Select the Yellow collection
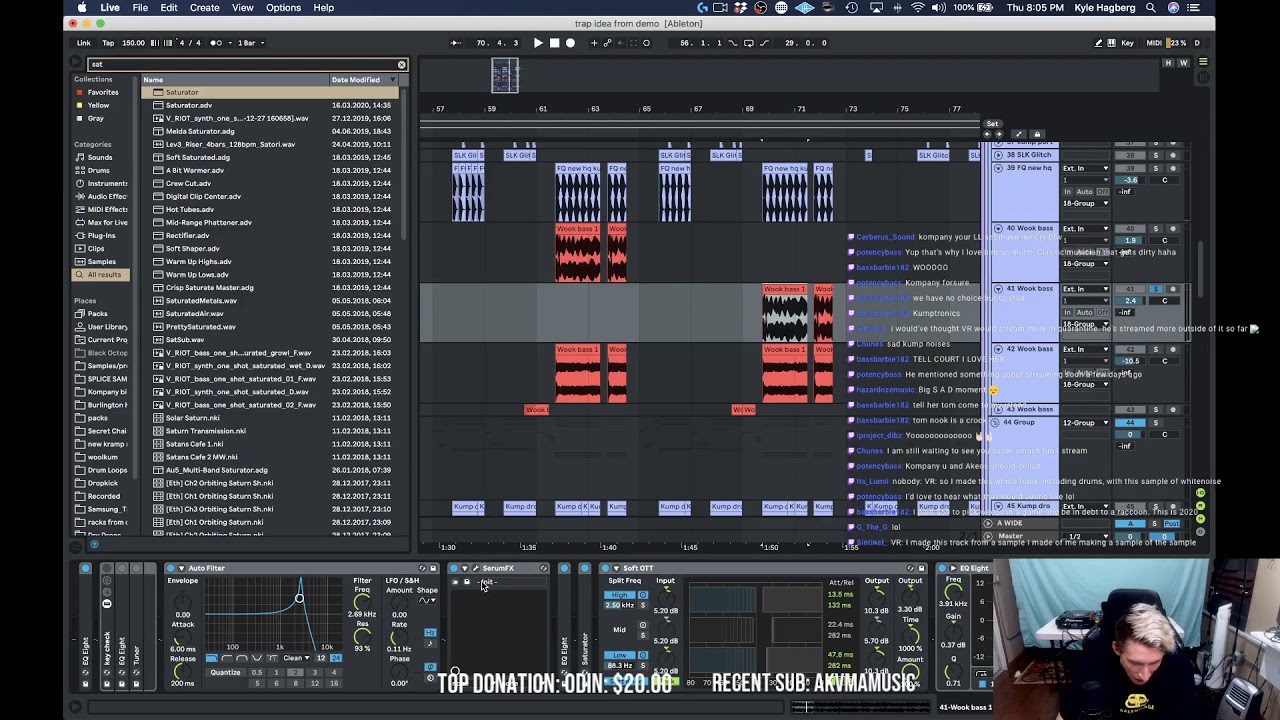The image size is (1280, 720). pos(98,105)
